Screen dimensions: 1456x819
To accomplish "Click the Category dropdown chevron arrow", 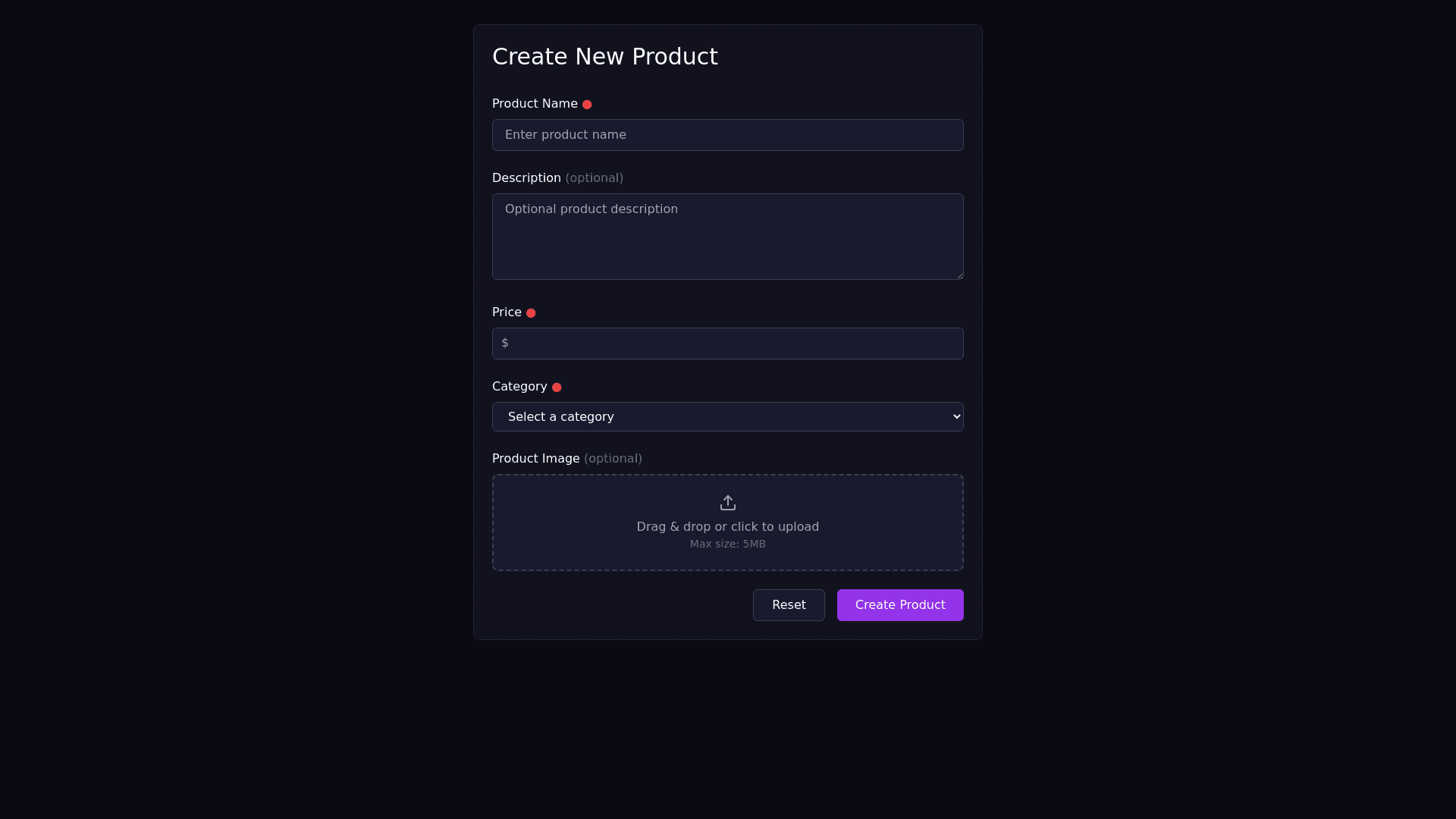I will tap(956, 417).
